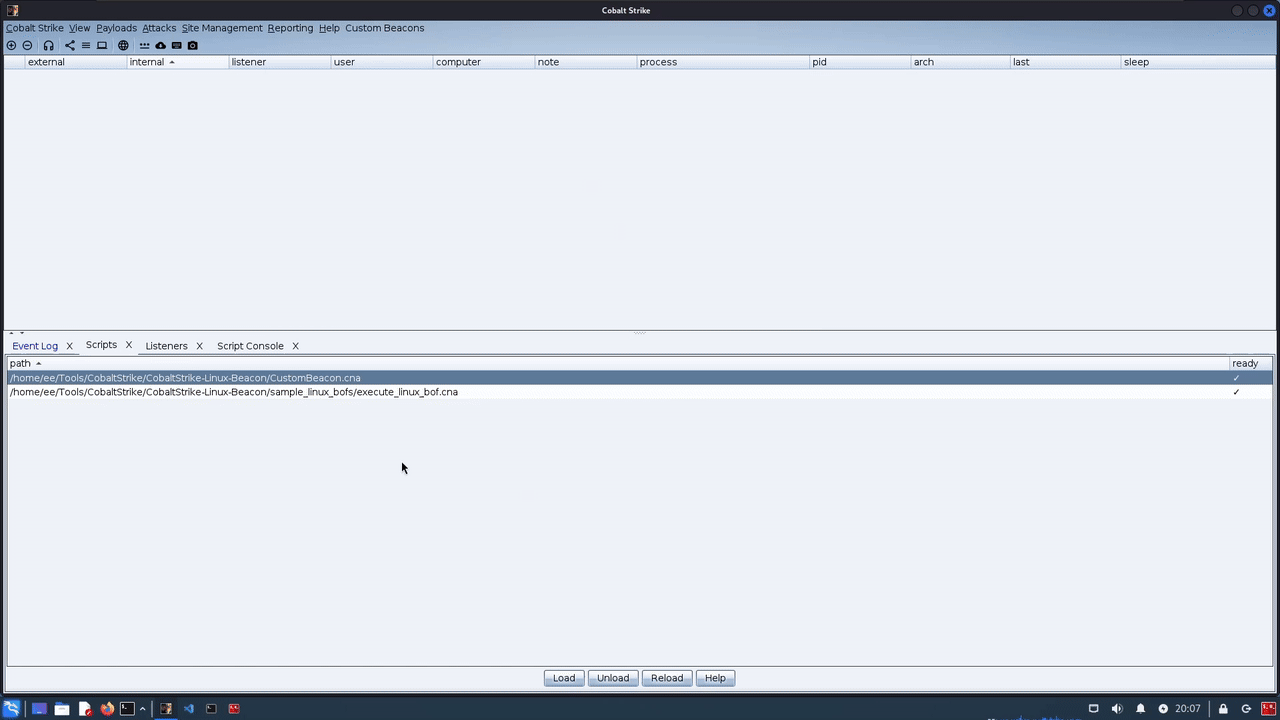Switch to pivot graph view icon
The width and height of the screenshot is (1280, 720).
click(70, 45)
